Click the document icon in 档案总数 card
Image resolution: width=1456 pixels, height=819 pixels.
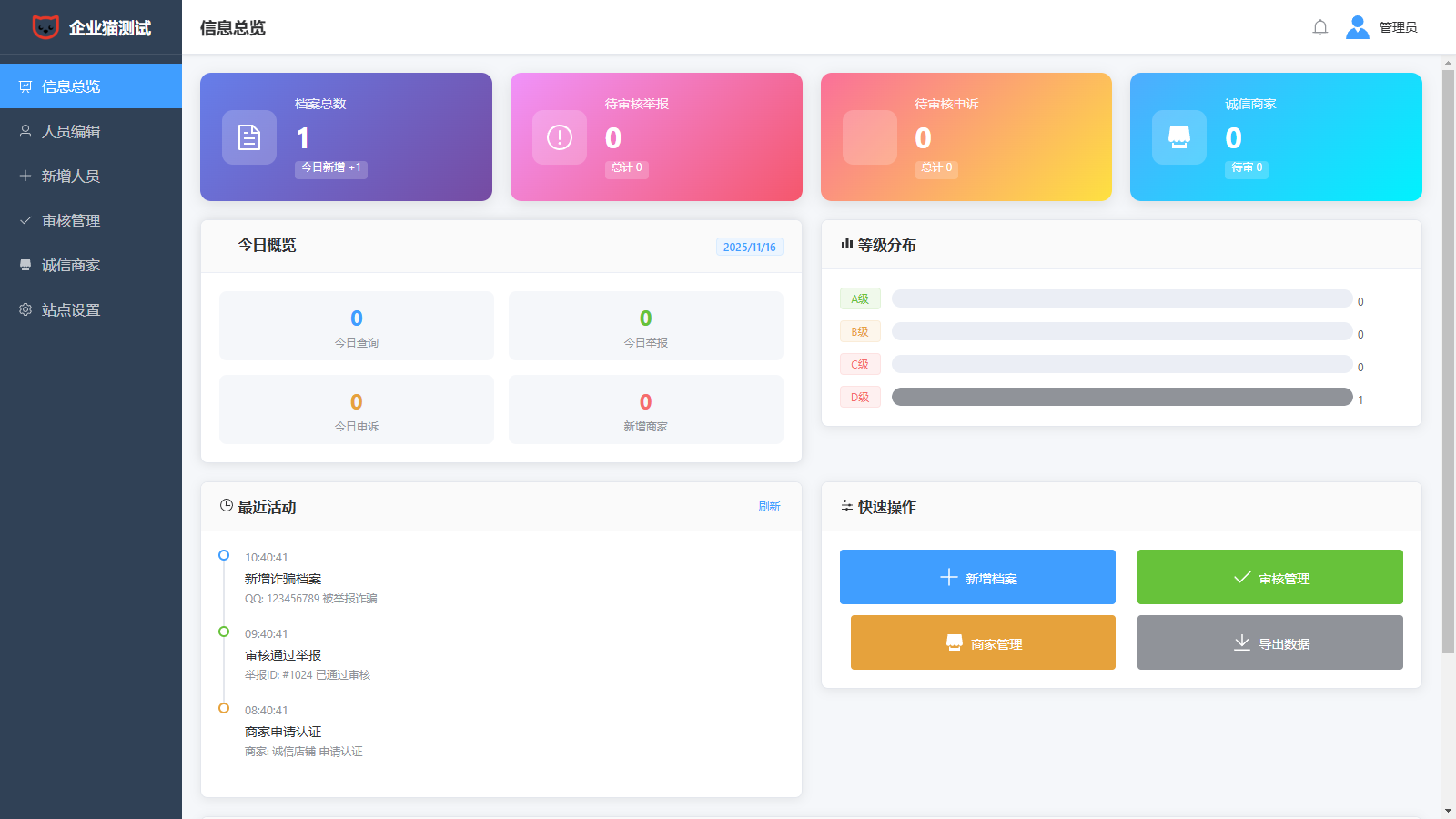point(249,137)
